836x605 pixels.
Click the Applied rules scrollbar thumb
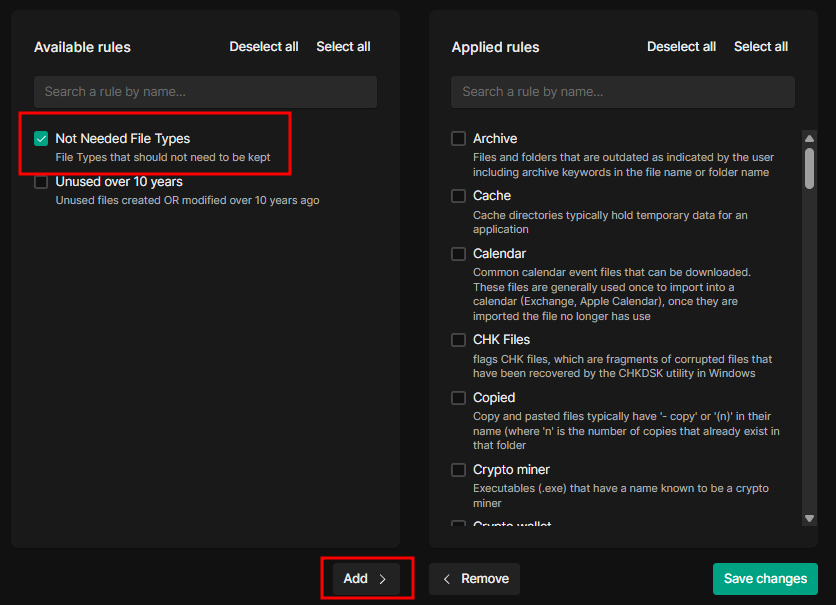tap(809, 168)
